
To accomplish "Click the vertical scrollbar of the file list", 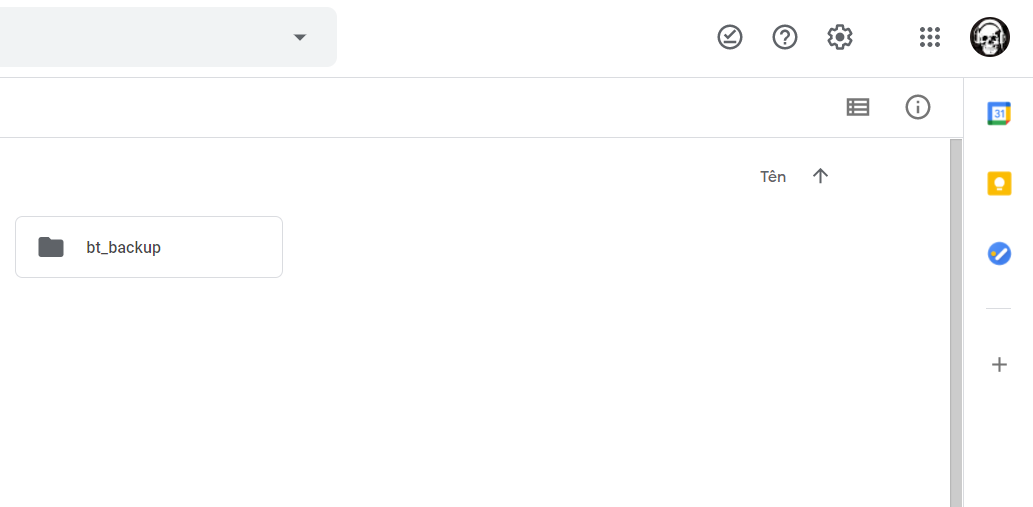I will (955, 320).
